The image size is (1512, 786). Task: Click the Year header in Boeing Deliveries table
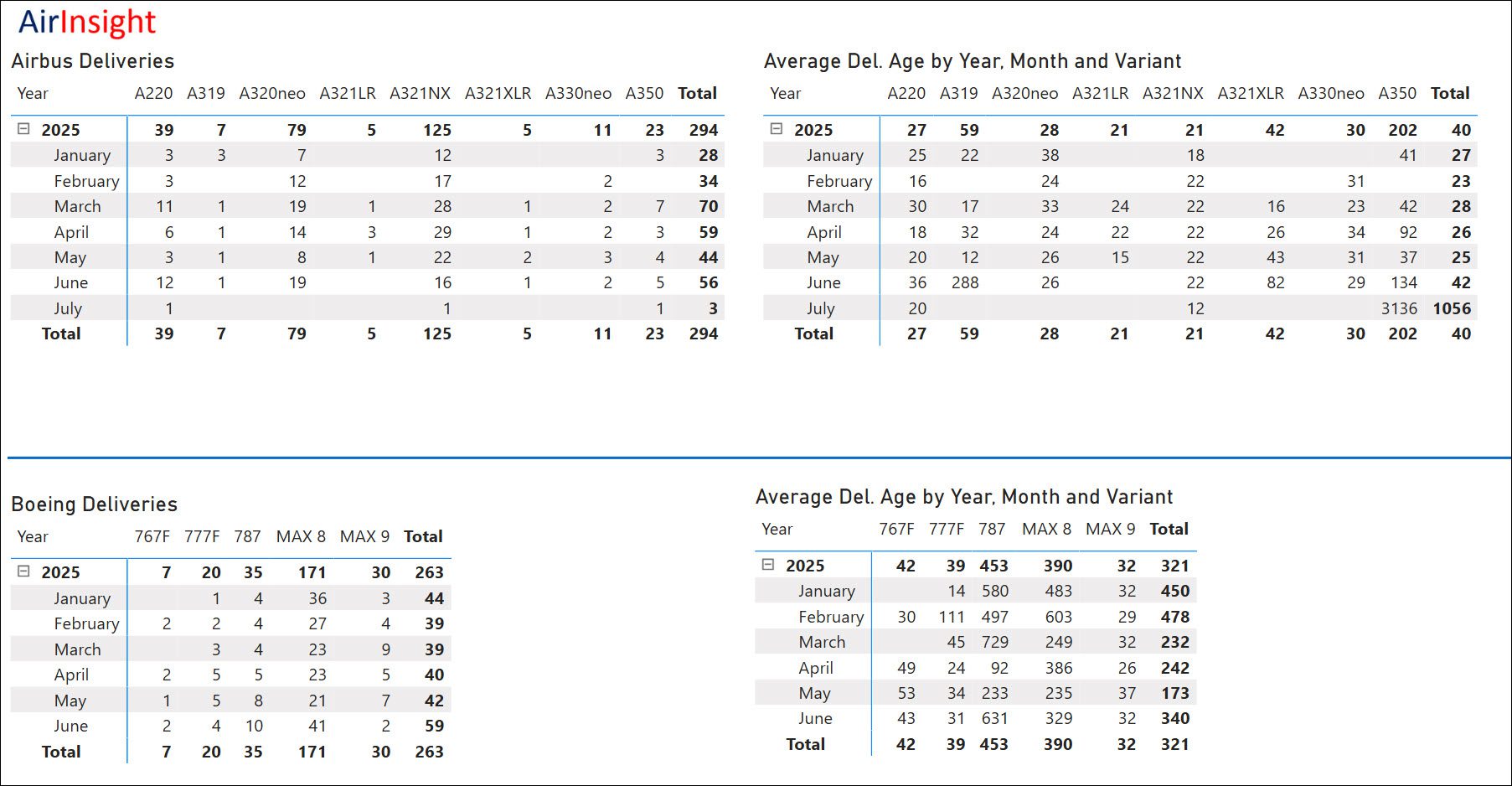(33, 536)
